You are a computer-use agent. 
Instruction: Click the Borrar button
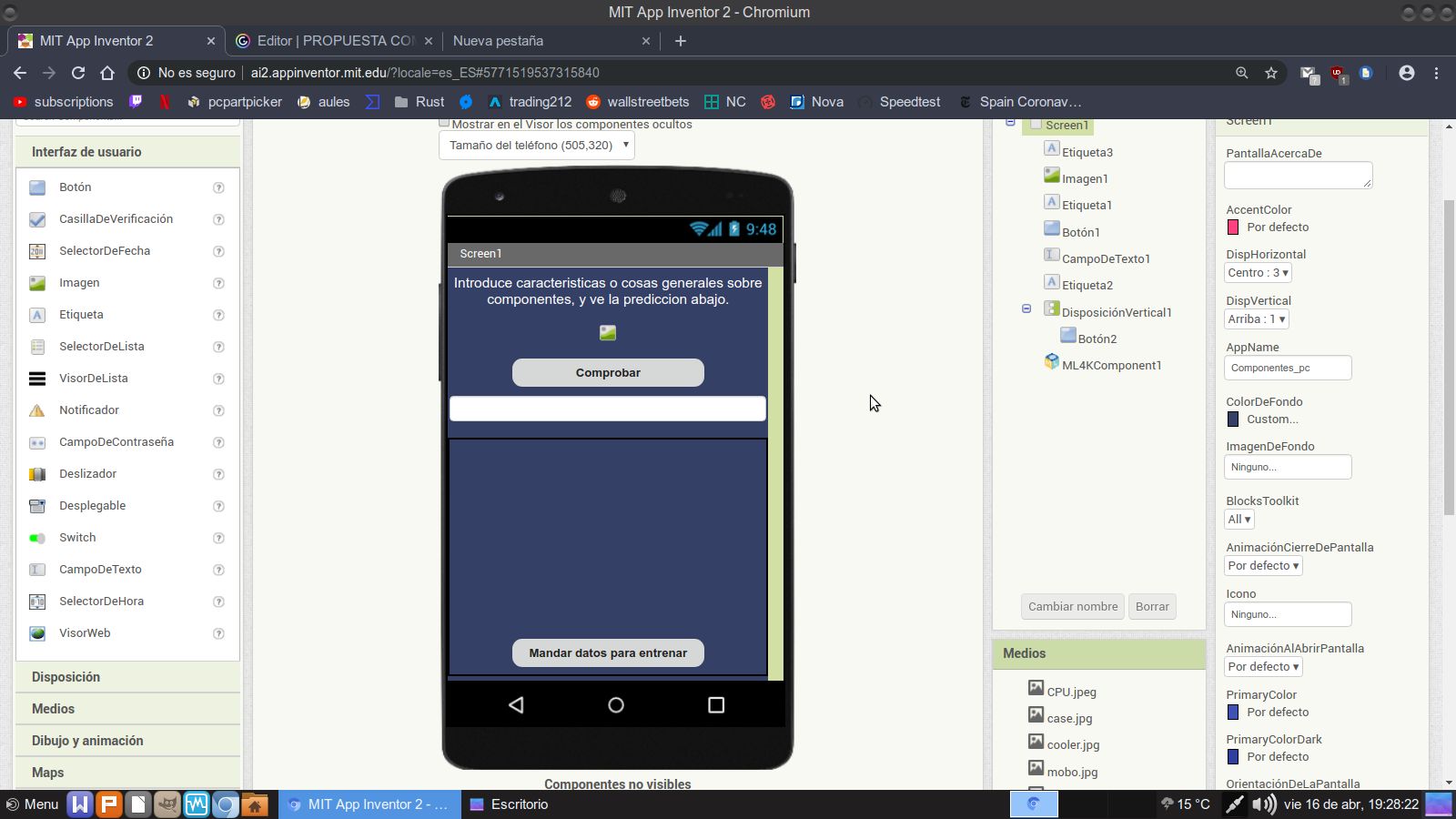point(1152,606)
